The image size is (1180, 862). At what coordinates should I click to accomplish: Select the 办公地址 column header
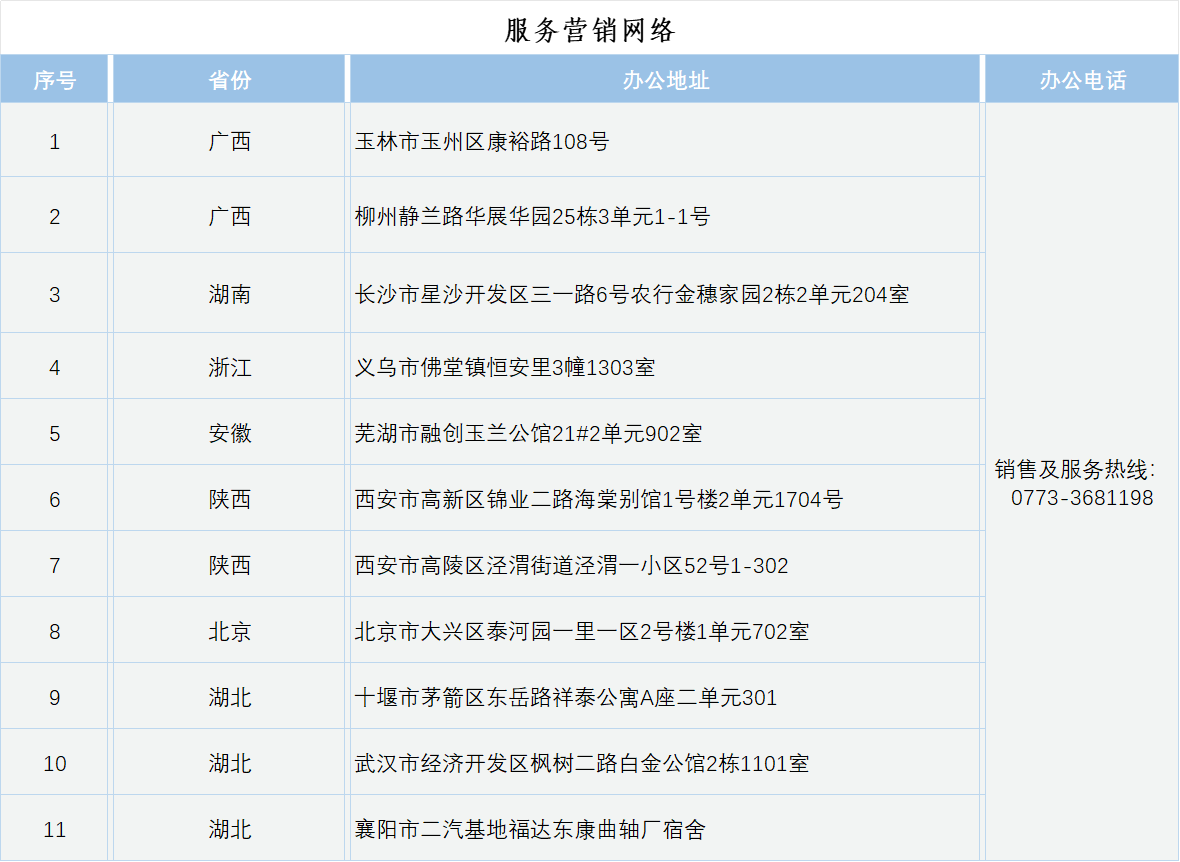pos(664,77)
